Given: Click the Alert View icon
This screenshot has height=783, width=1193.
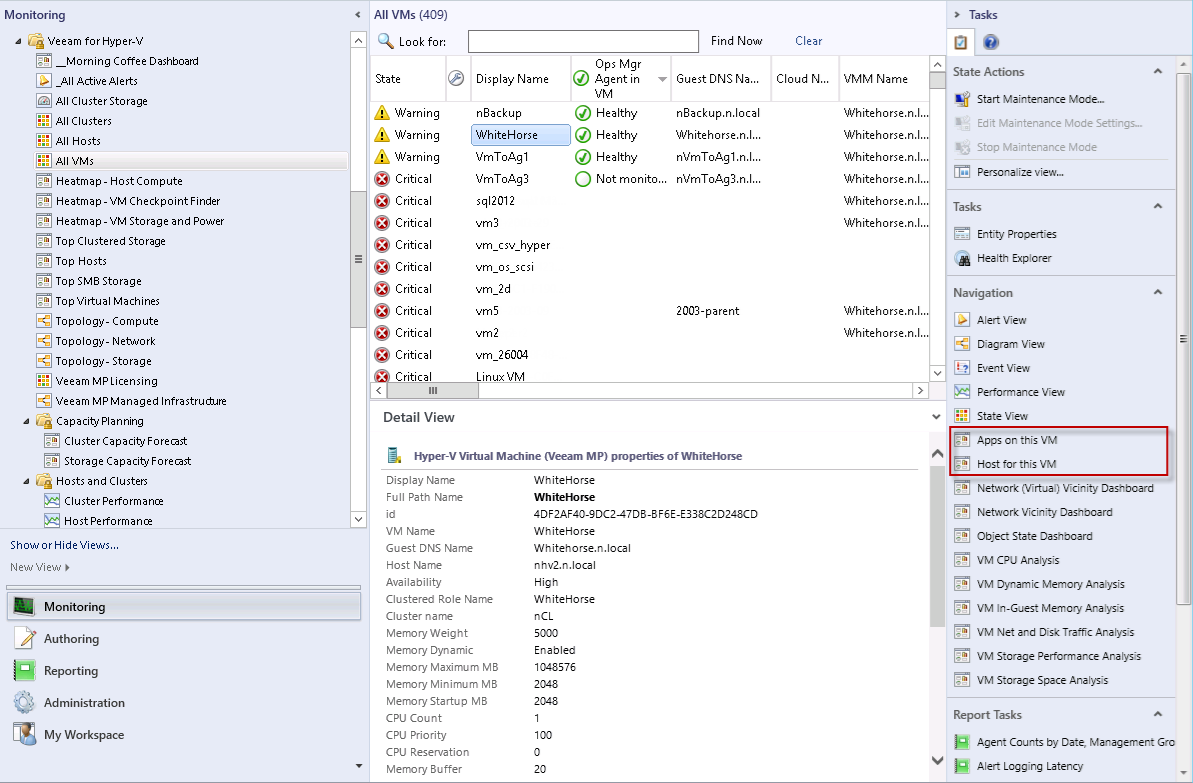Looking at the screenshot, I should [x=962, y=320].
